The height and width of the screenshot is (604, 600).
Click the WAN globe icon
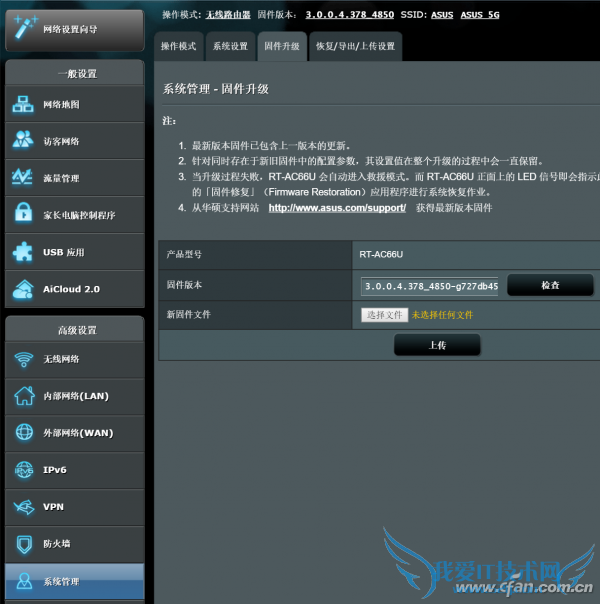(x=24, y=432)
